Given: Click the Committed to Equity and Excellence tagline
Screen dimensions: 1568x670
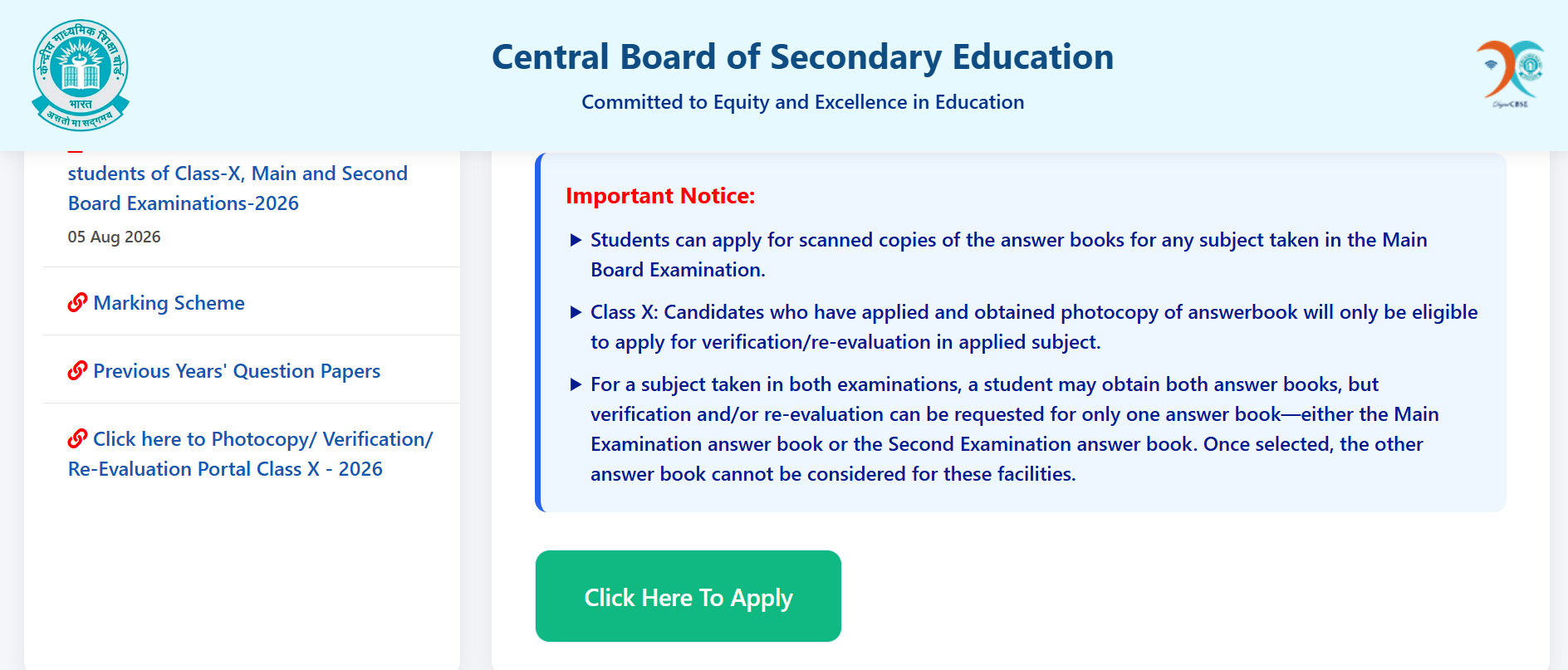Looking at the screenshot, I should pyautogui.click(x=802, y=102).
